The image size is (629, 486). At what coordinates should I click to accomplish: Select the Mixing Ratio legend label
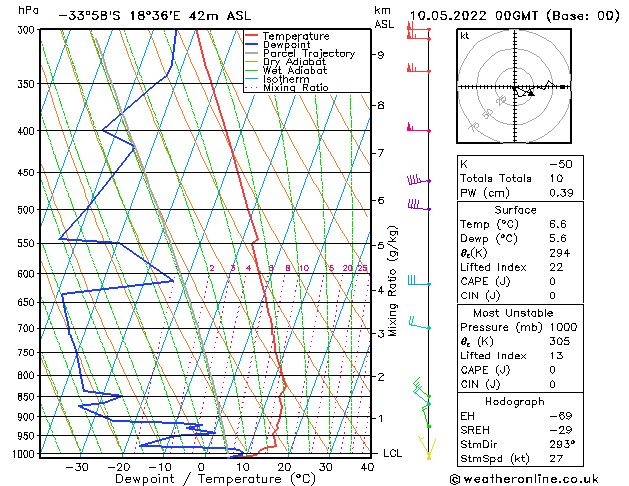(x=296, y=87)
